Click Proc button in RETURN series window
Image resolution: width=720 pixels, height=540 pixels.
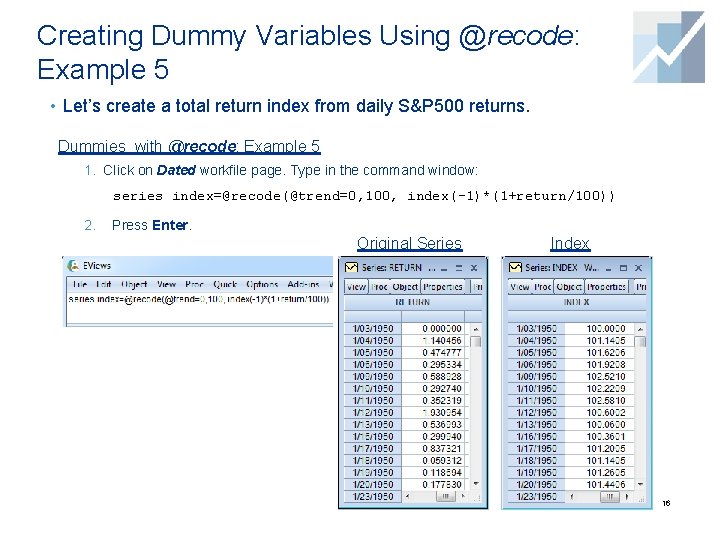coord(379,287)
